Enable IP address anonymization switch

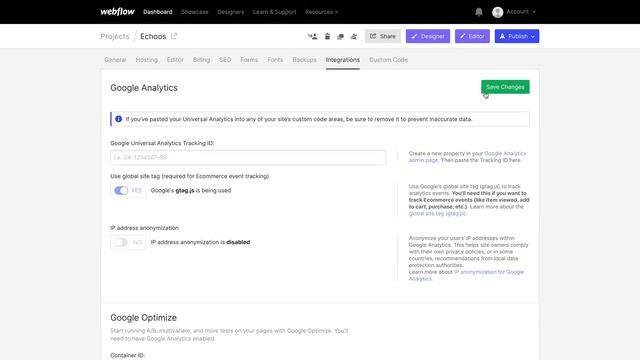[x=121, y=242]
